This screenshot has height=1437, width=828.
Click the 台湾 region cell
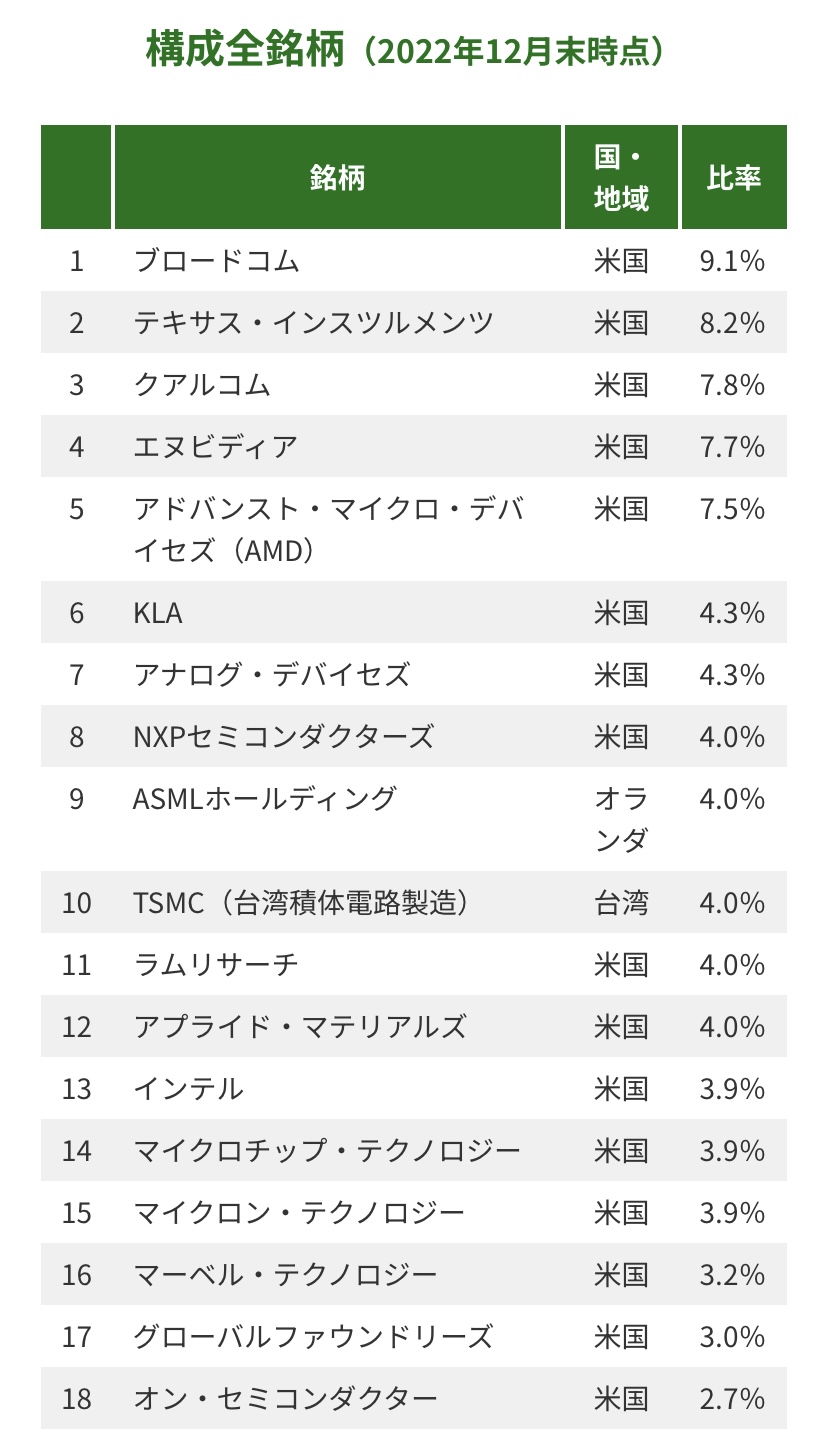pyautogui.click(x=621, y=903)
